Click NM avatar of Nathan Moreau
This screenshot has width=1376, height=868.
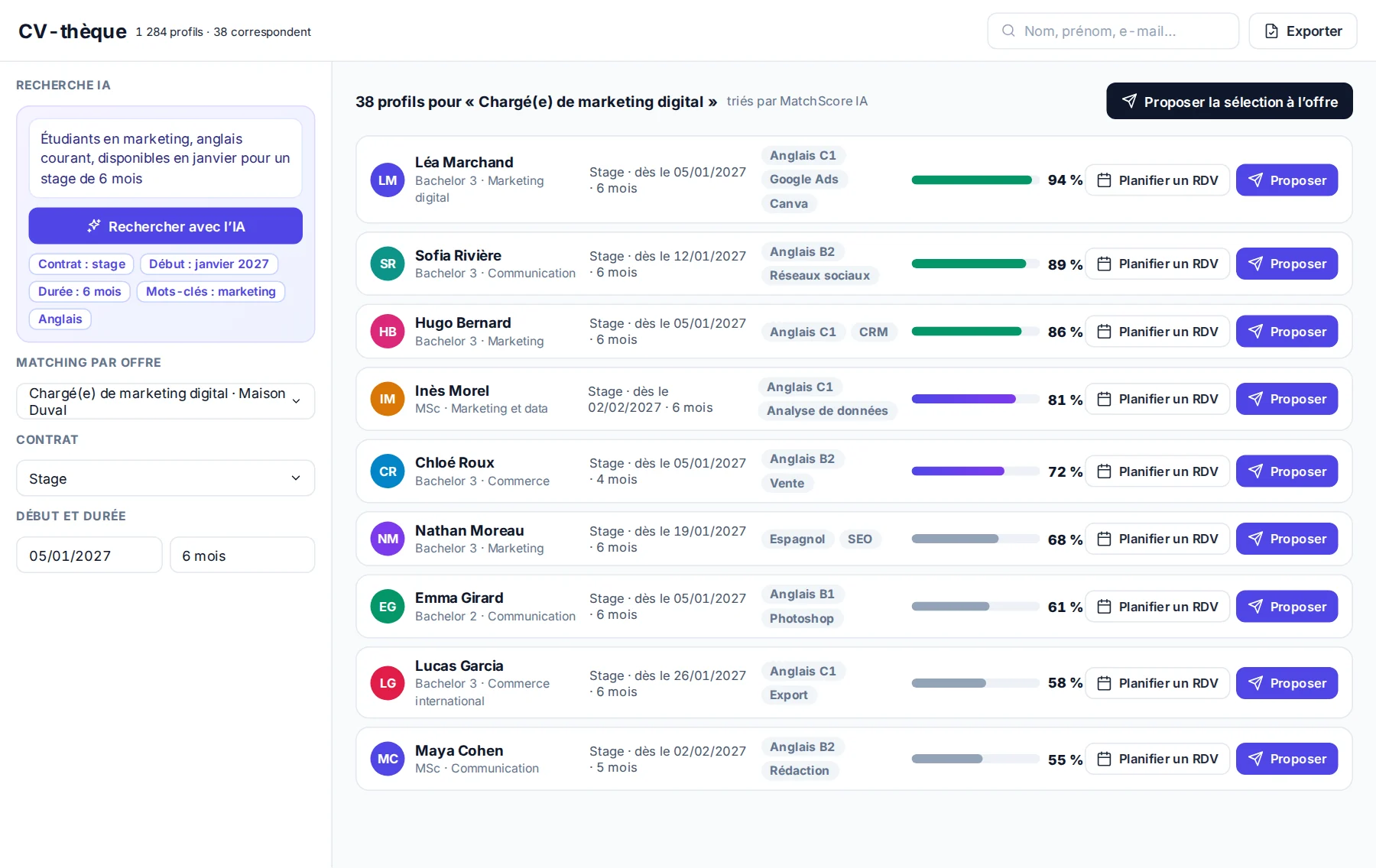click(388, 539)
